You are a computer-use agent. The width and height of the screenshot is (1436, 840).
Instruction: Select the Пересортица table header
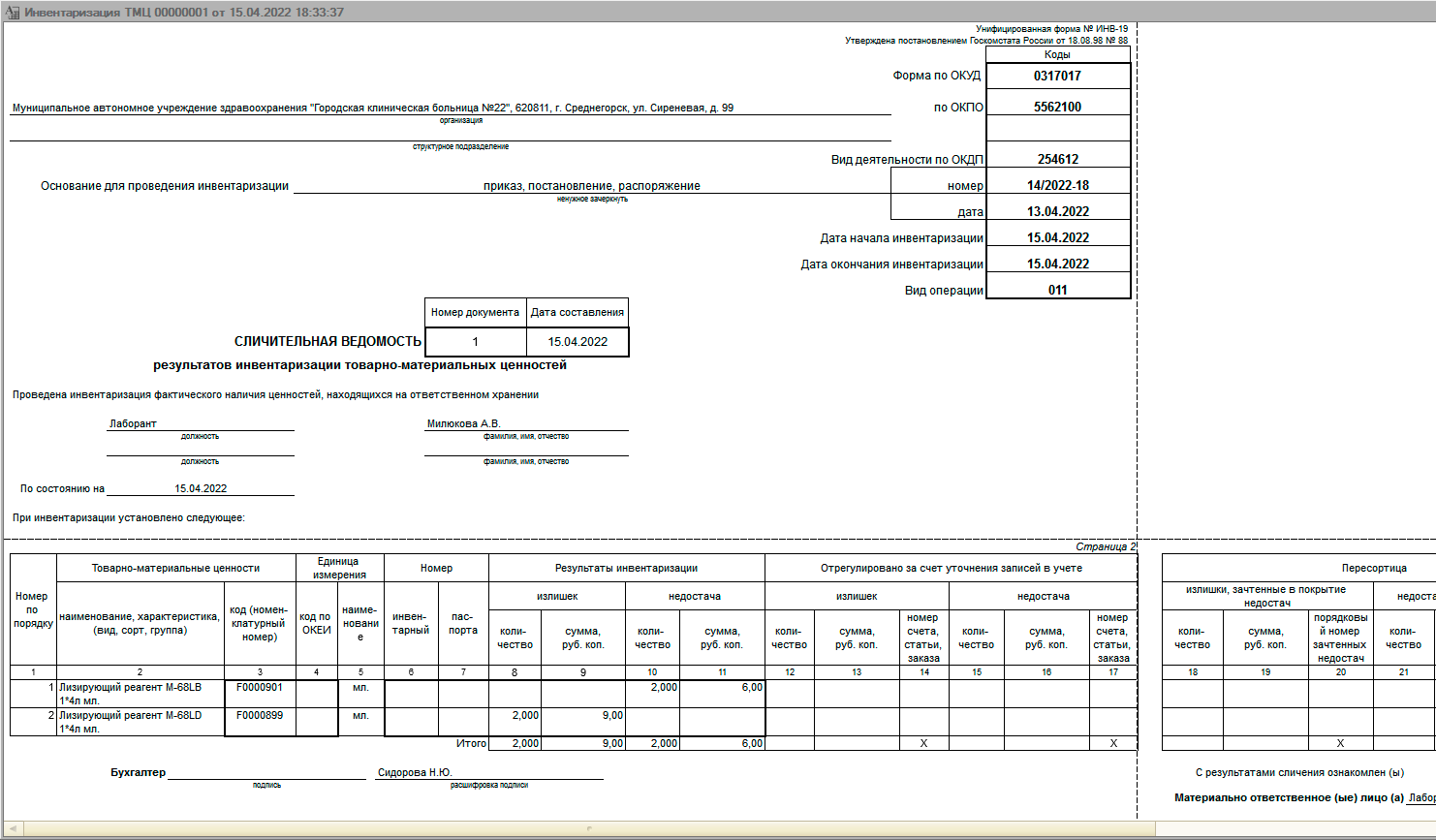pyautogui.click(x=1373, y=568)
